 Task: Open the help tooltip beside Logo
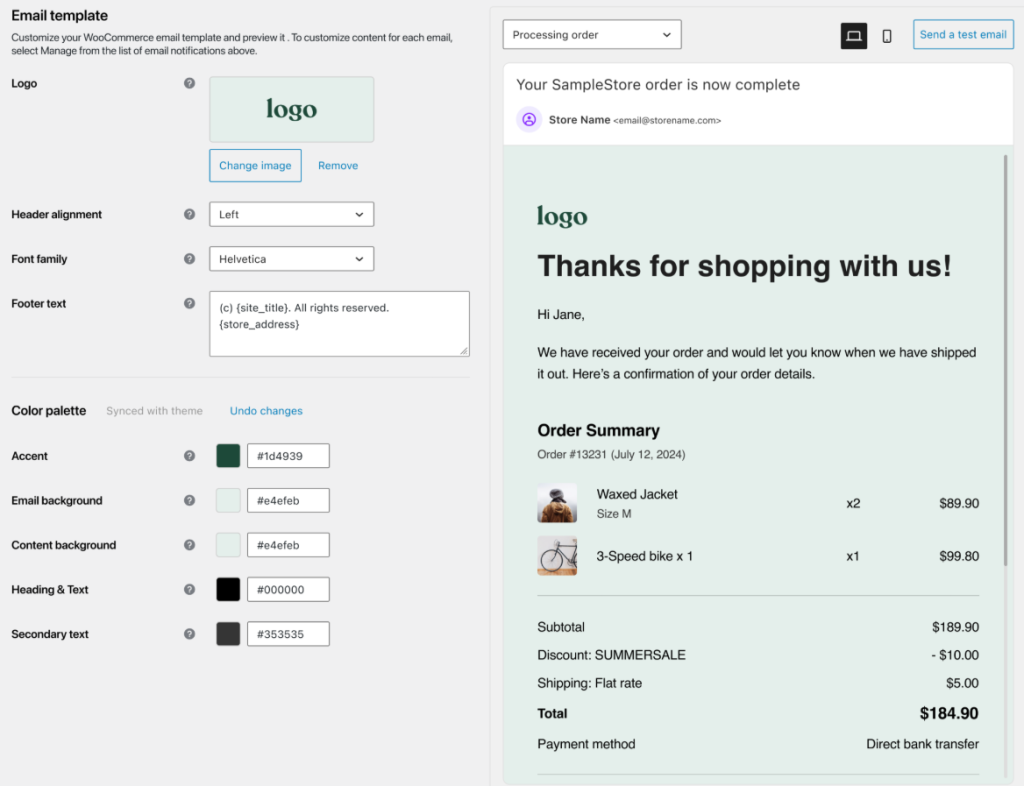pyautogui.click(x=189, y=83)
